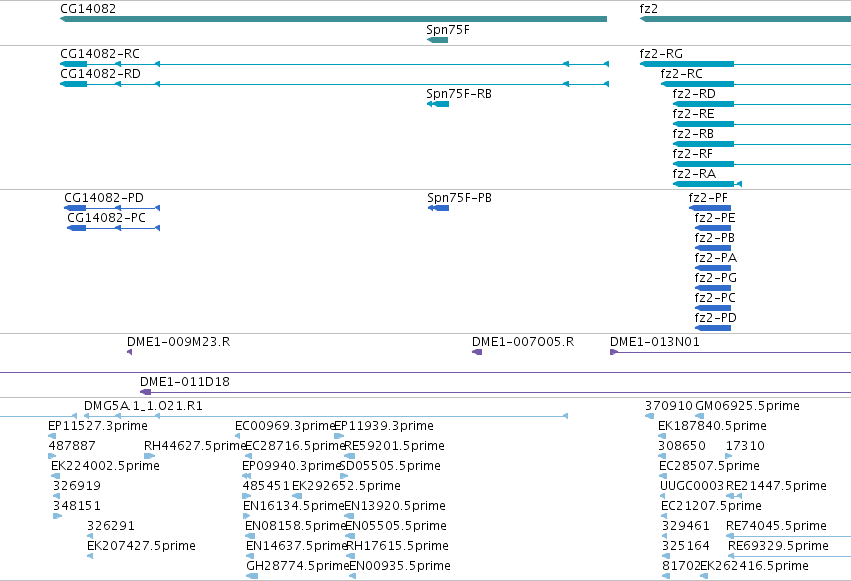Select EST EN13920.5prime
Image resolution: width=851 pixels, height=581 pixels.
pos(349,516)
